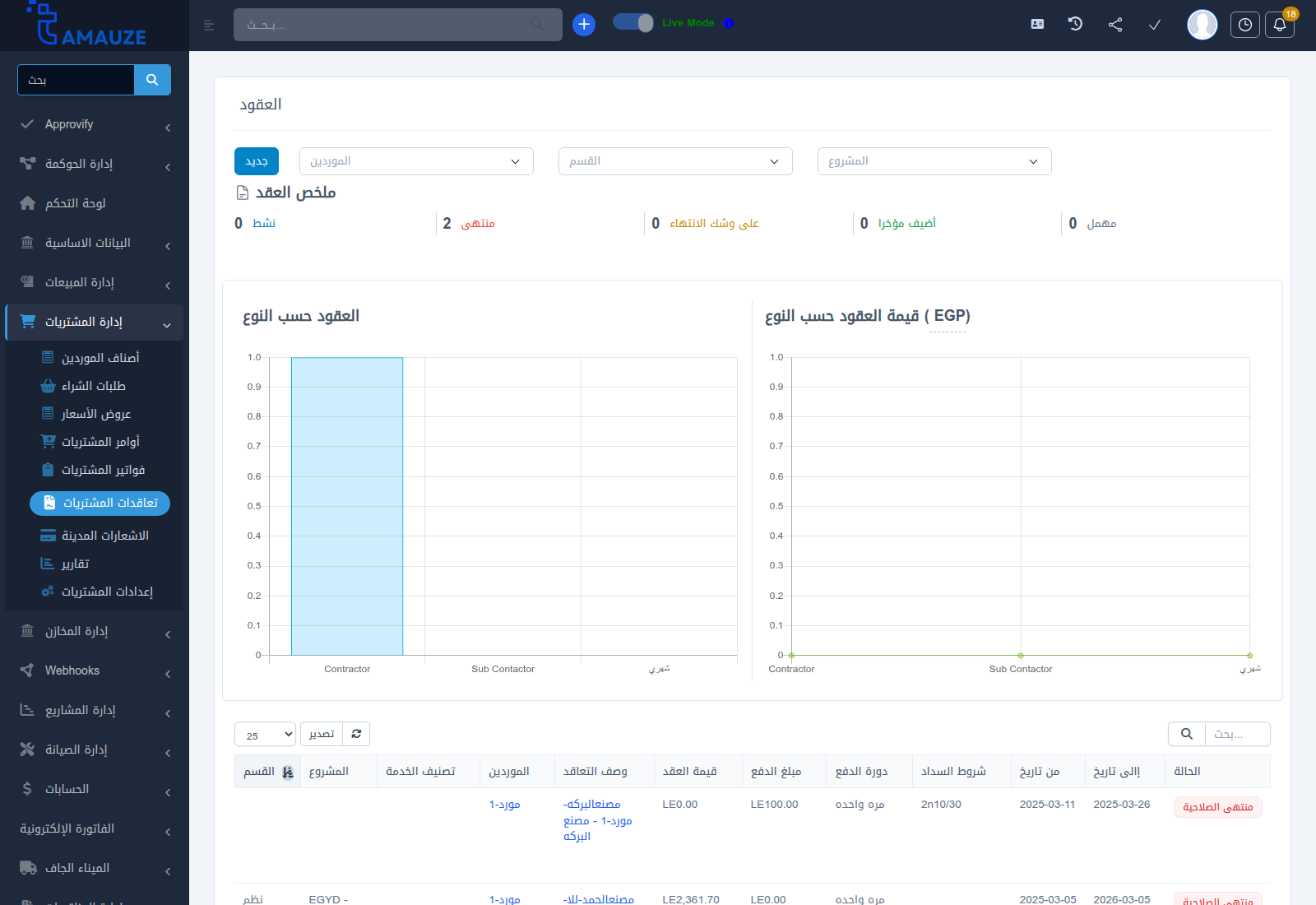Expand البيانات الاساسية menu
The height and width of the screenshot is (905, 1316).
click(x=95, y=243)
